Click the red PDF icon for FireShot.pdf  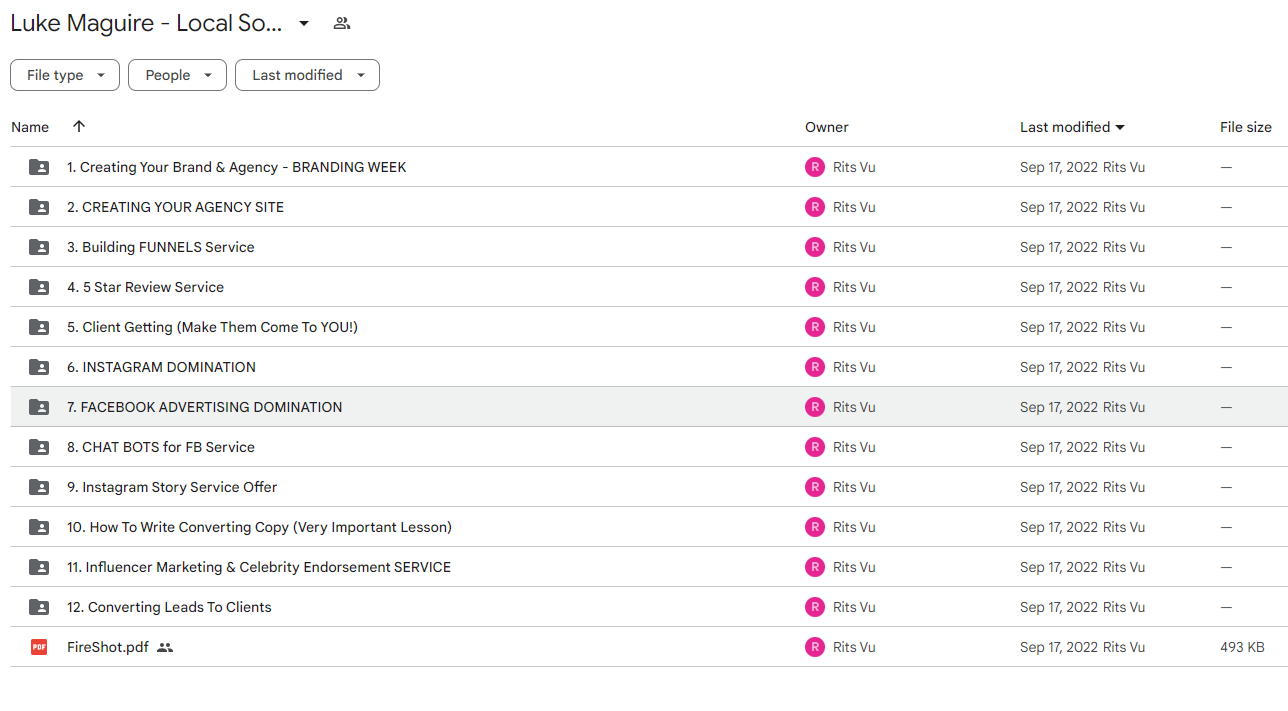coord(39,647)
